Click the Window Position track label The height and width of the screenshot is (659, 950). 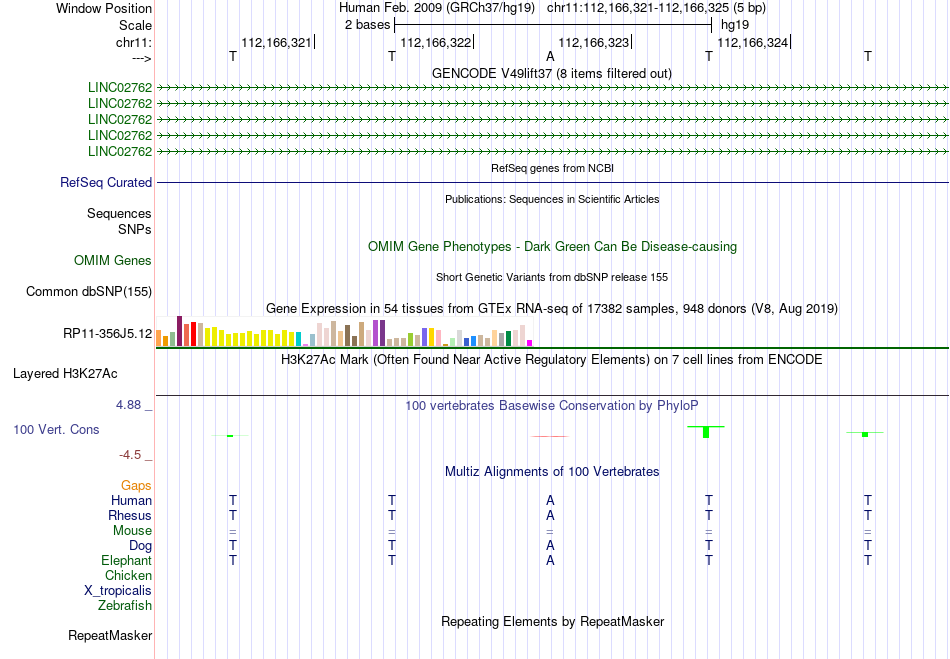(x=104, y=8)
